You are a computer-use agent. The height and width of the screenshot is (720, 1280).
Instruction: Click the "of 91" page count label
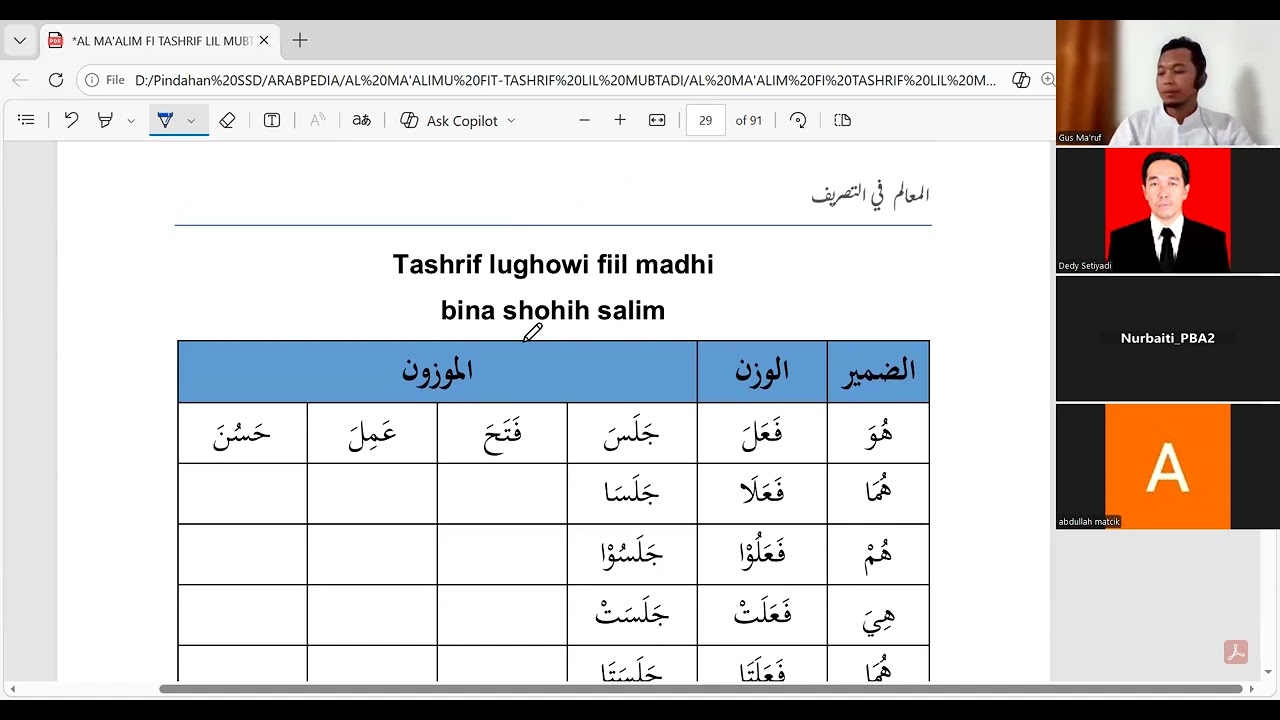(x=749, y=120)
